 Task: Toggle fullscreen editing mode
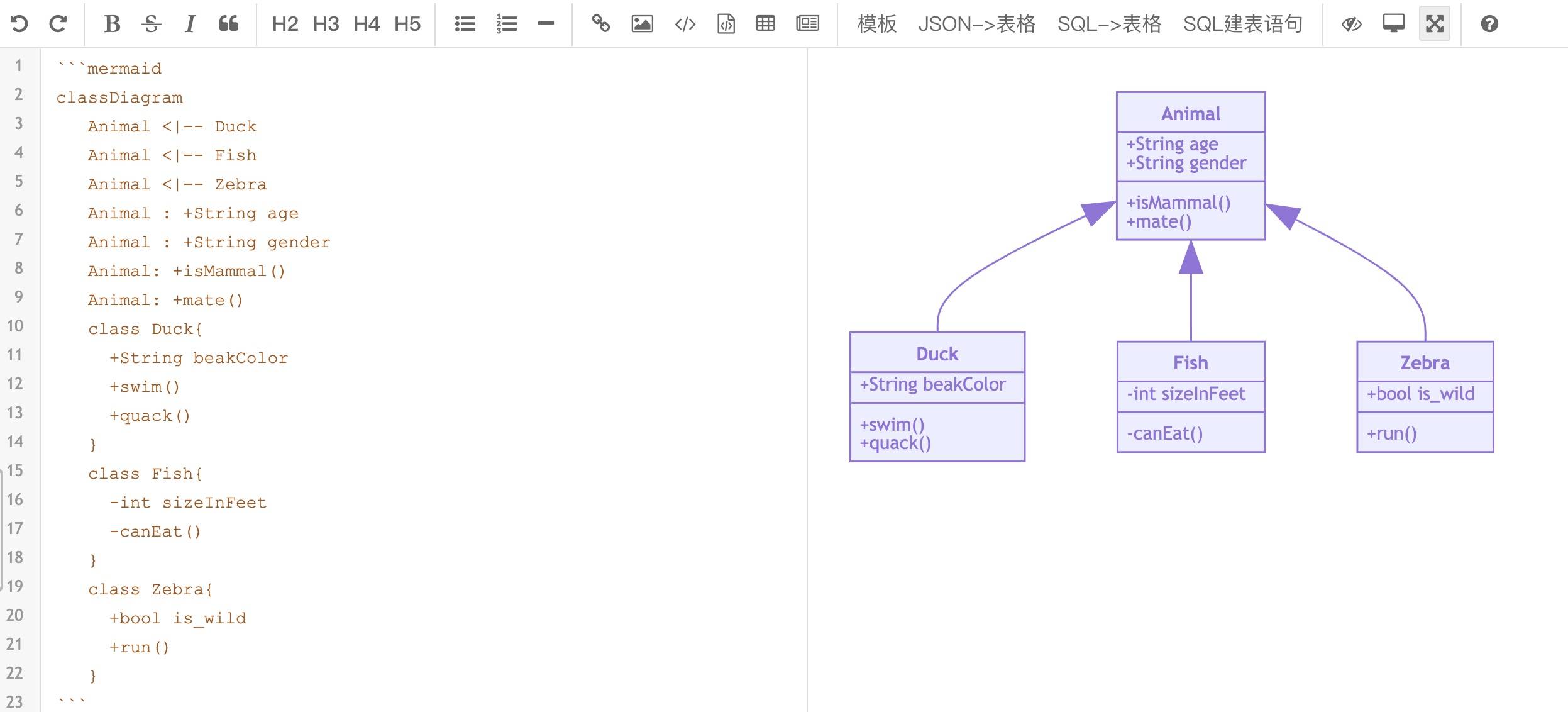click(x=1435, y=24)
